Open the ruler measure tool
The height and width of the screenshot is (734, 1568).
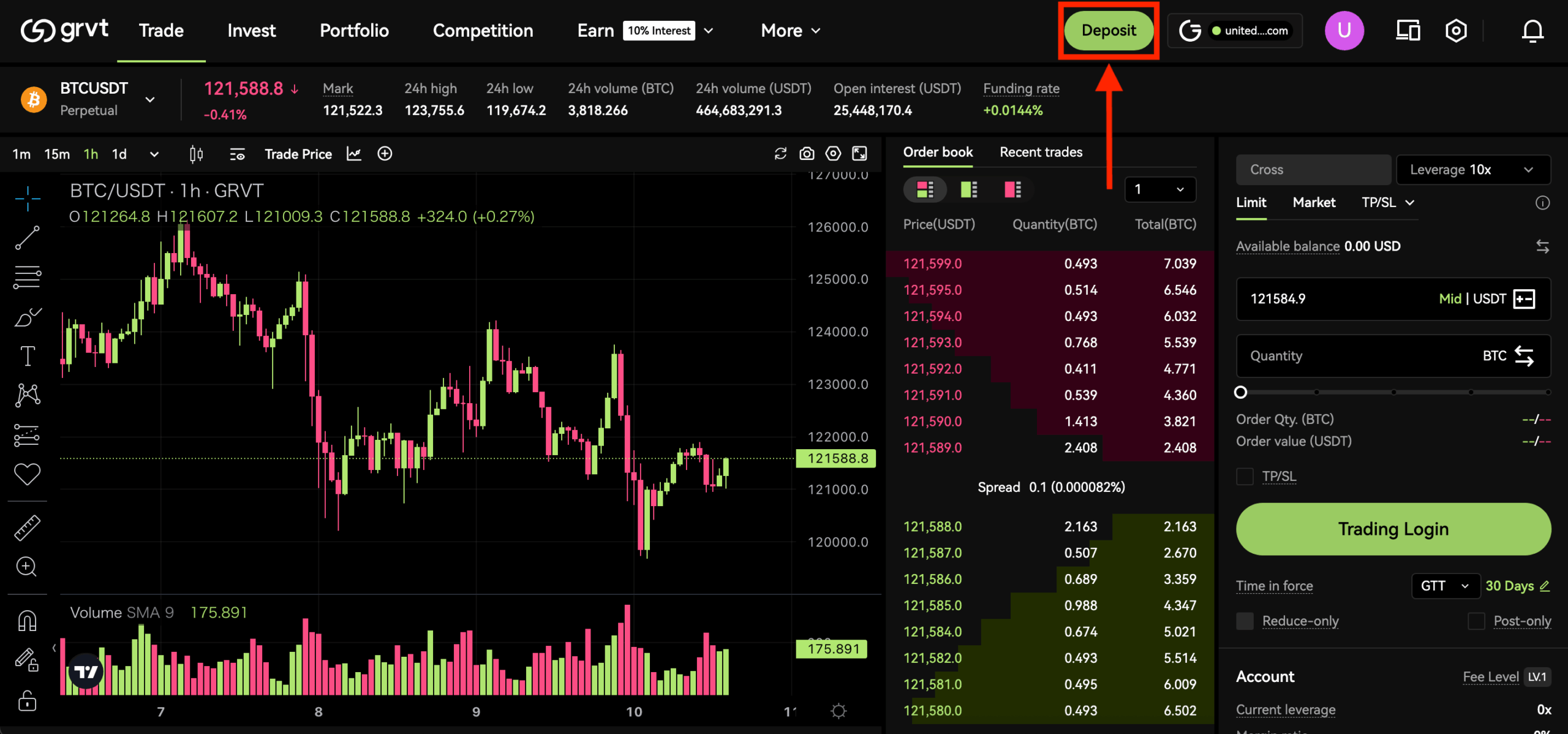point(27,528)
